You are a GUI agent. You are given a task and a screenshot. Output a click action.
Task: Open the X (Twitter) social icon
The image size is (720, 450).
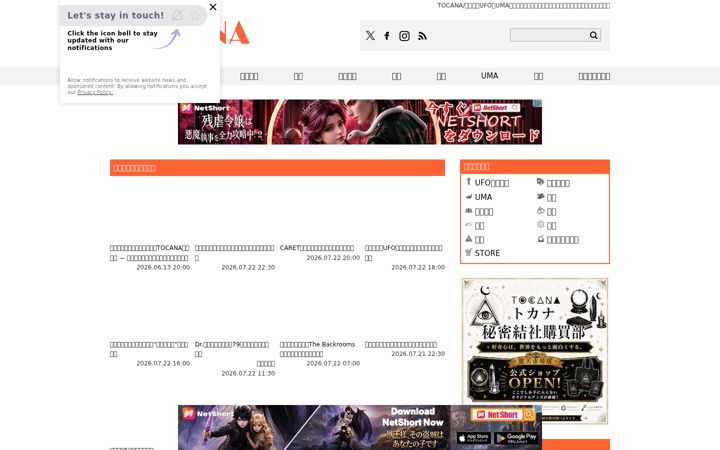tap(370, 36)
